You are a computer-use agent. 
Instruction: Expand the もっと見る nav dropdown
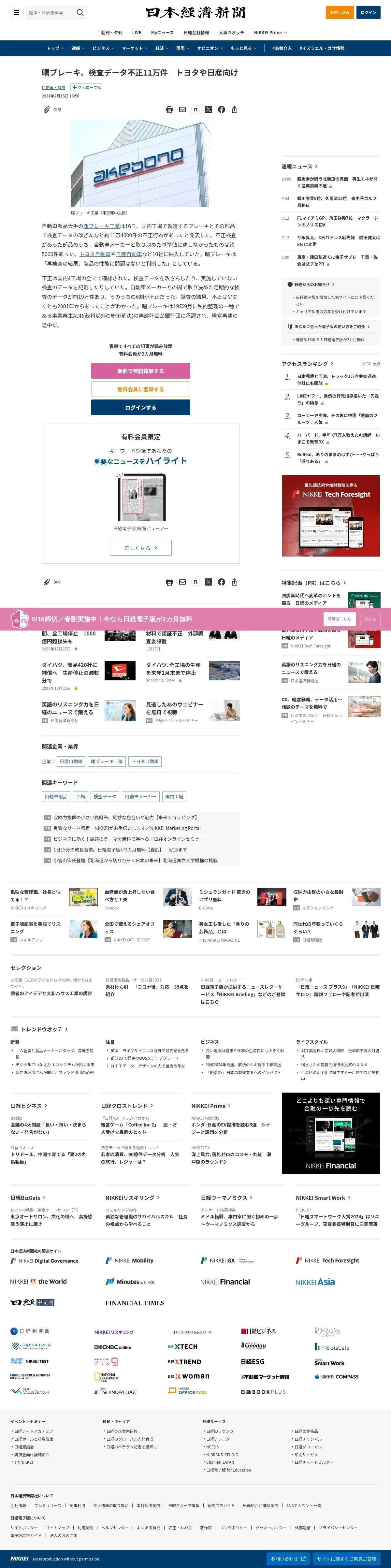(244, 48)
